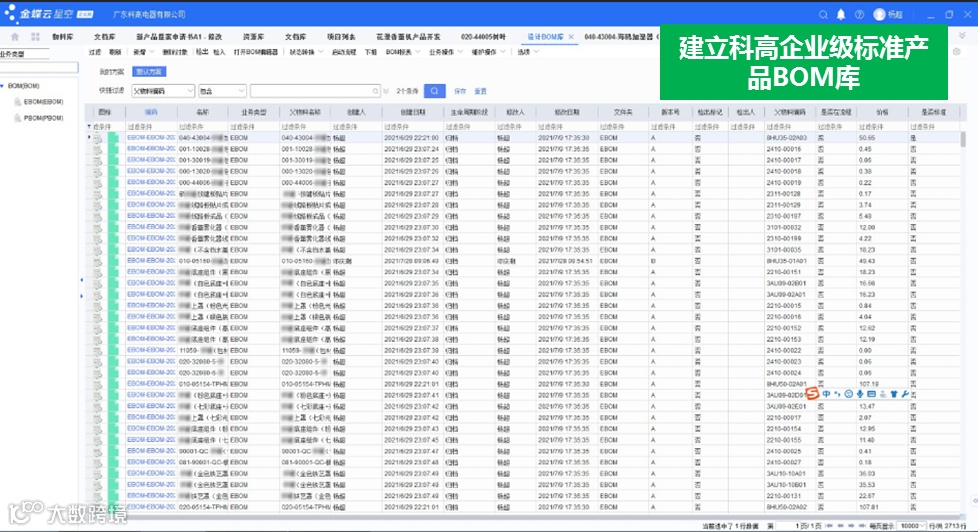Screen dimensions: 978x532
Task: Select the 默认方案 scheme button
Action: click(x=148, y=72)
